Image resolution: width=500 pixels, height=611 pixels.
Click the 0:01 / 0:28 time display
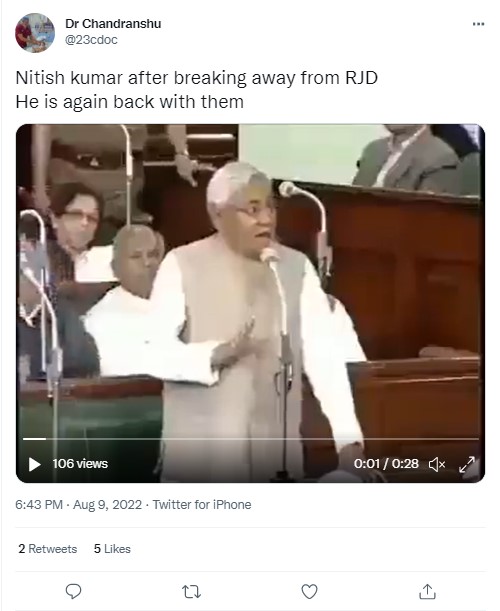[x=386, y=464]
